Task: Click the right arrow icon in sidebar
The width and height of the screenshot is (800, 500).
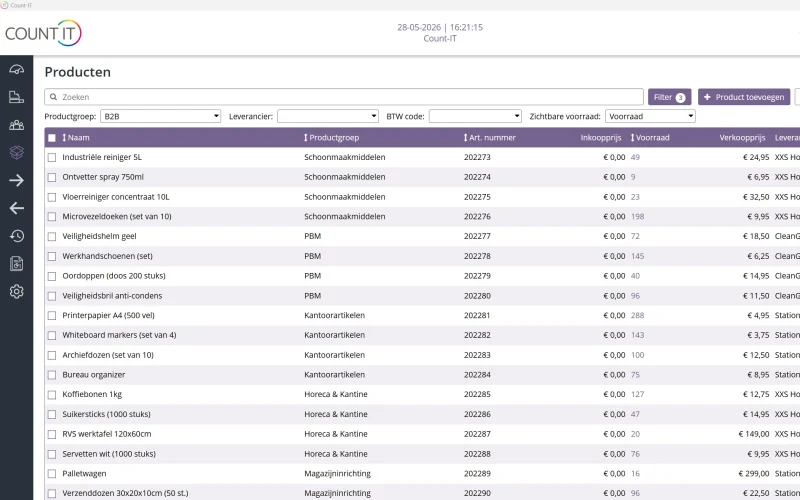Action: coord(16,180)
